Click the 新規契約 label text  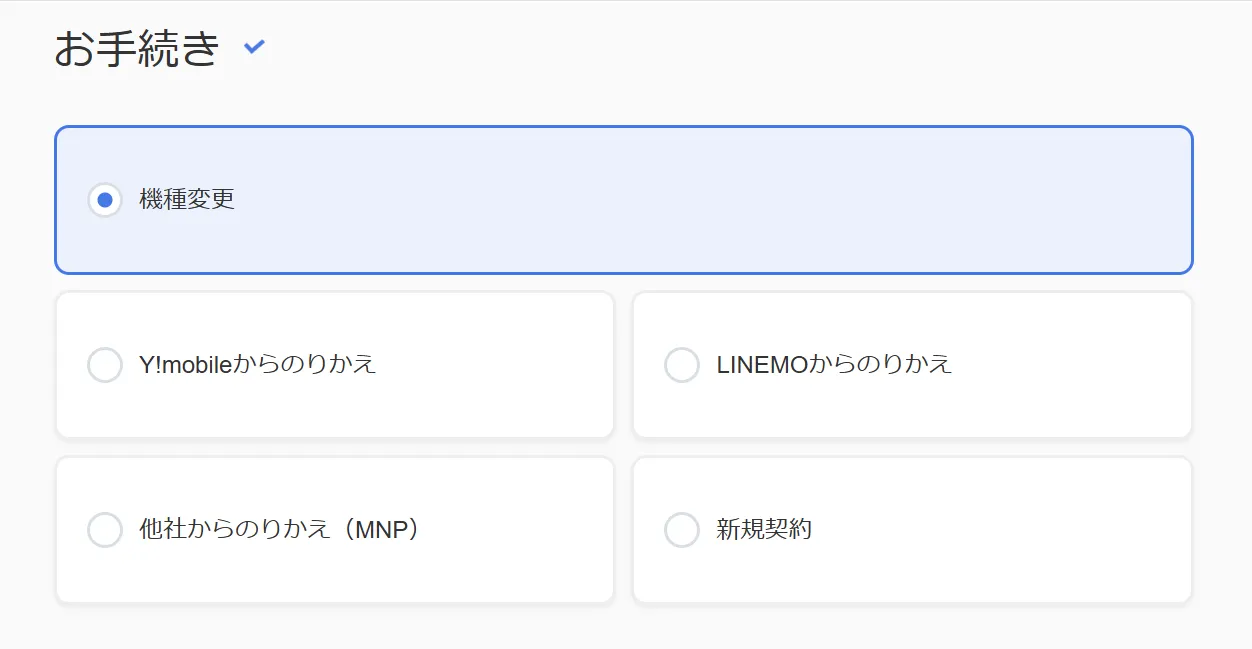764,529
